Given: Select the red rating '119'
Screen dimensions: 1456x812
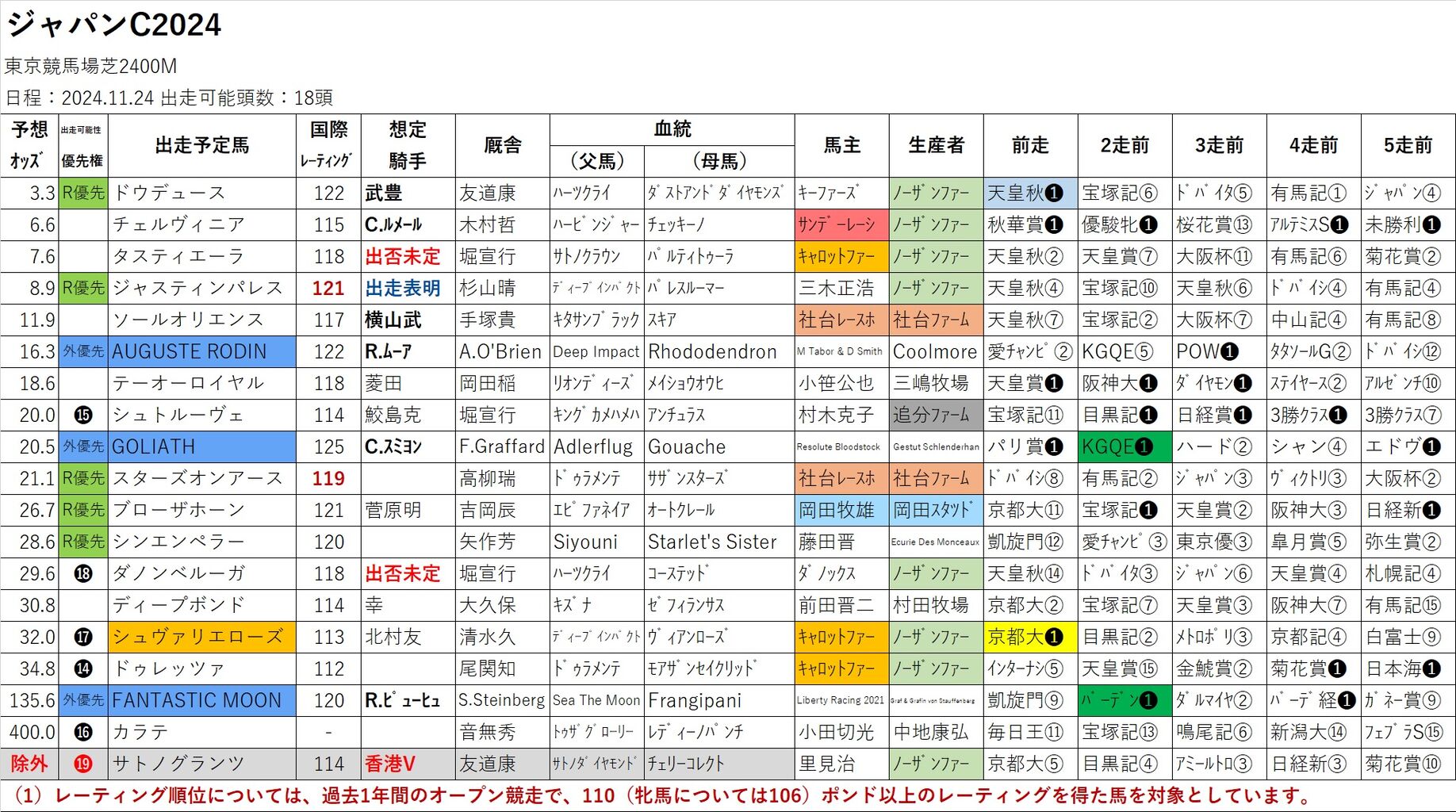Looking at the screenshot, I should click(x=328, y=478).
